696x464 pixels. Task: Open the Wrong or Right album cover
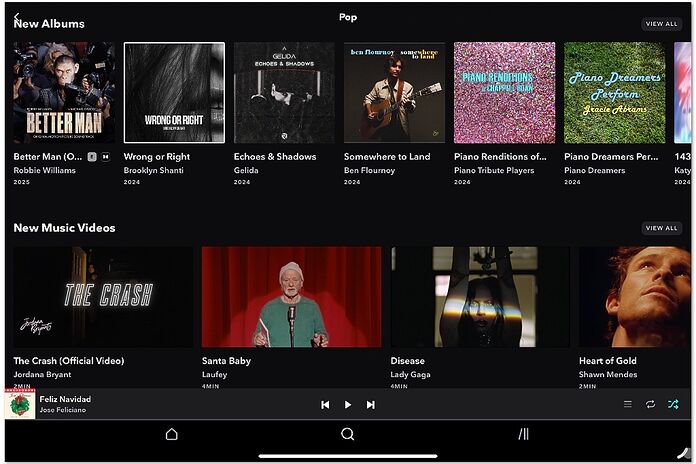tap(174, 92)
